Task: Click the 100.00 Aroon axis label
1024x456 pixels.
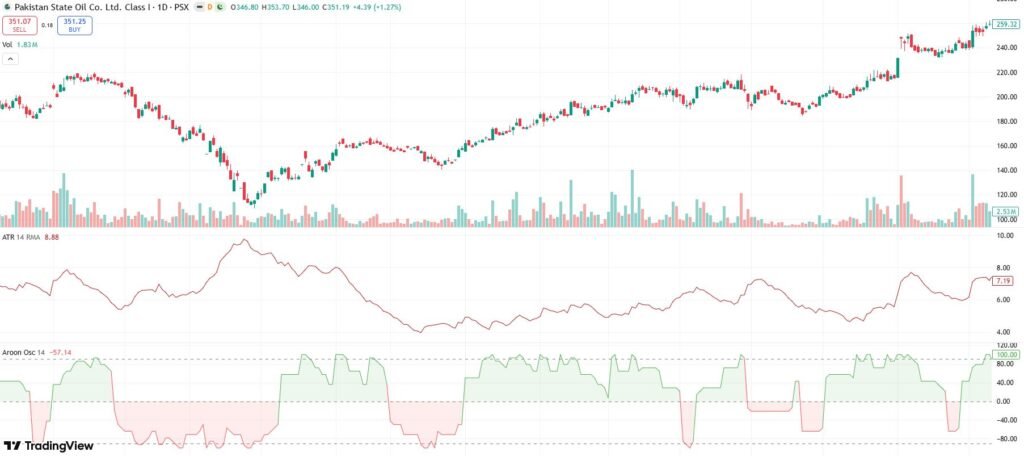Action: (x=1006, y=354)
